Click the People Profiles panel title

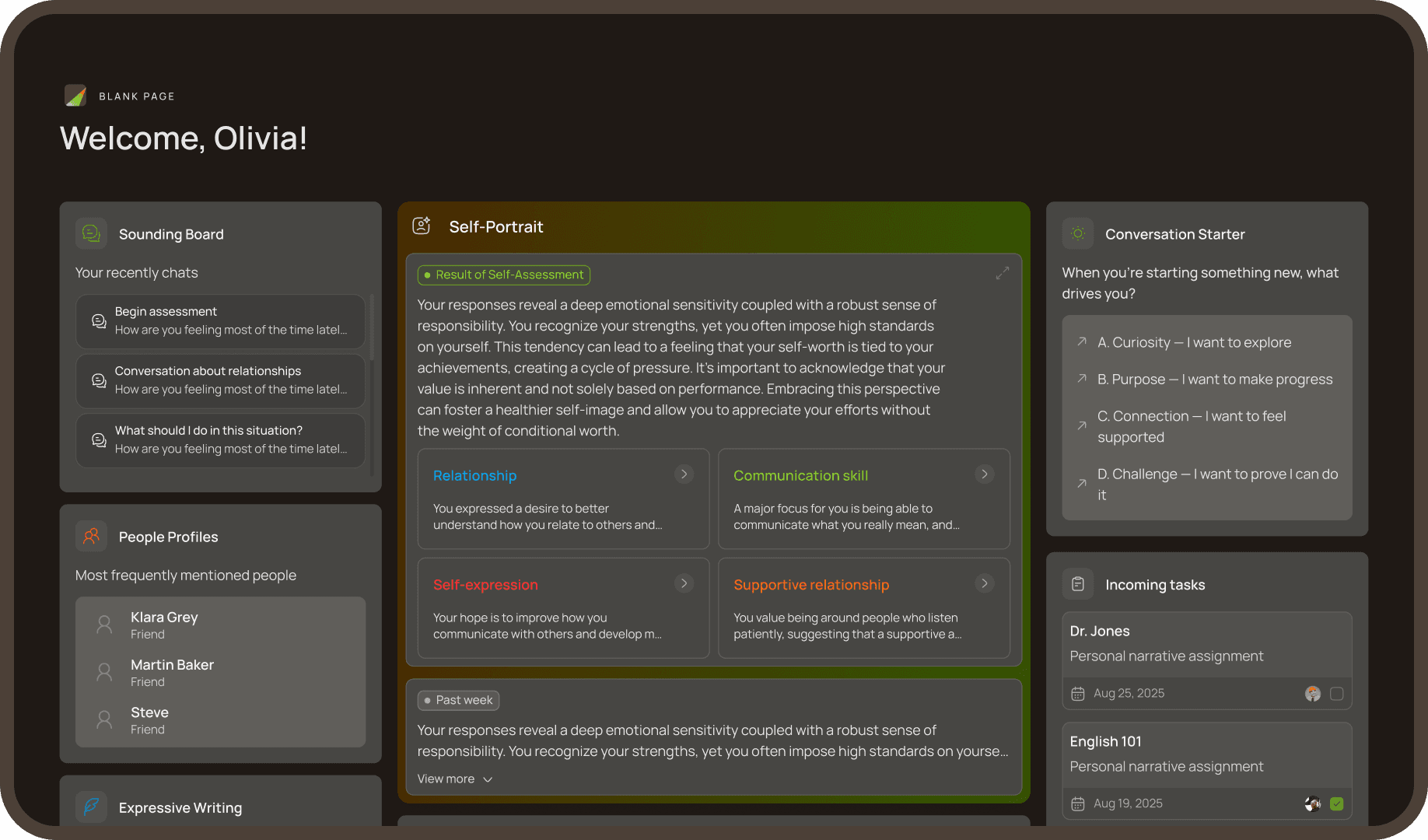(x=168, y=537)
